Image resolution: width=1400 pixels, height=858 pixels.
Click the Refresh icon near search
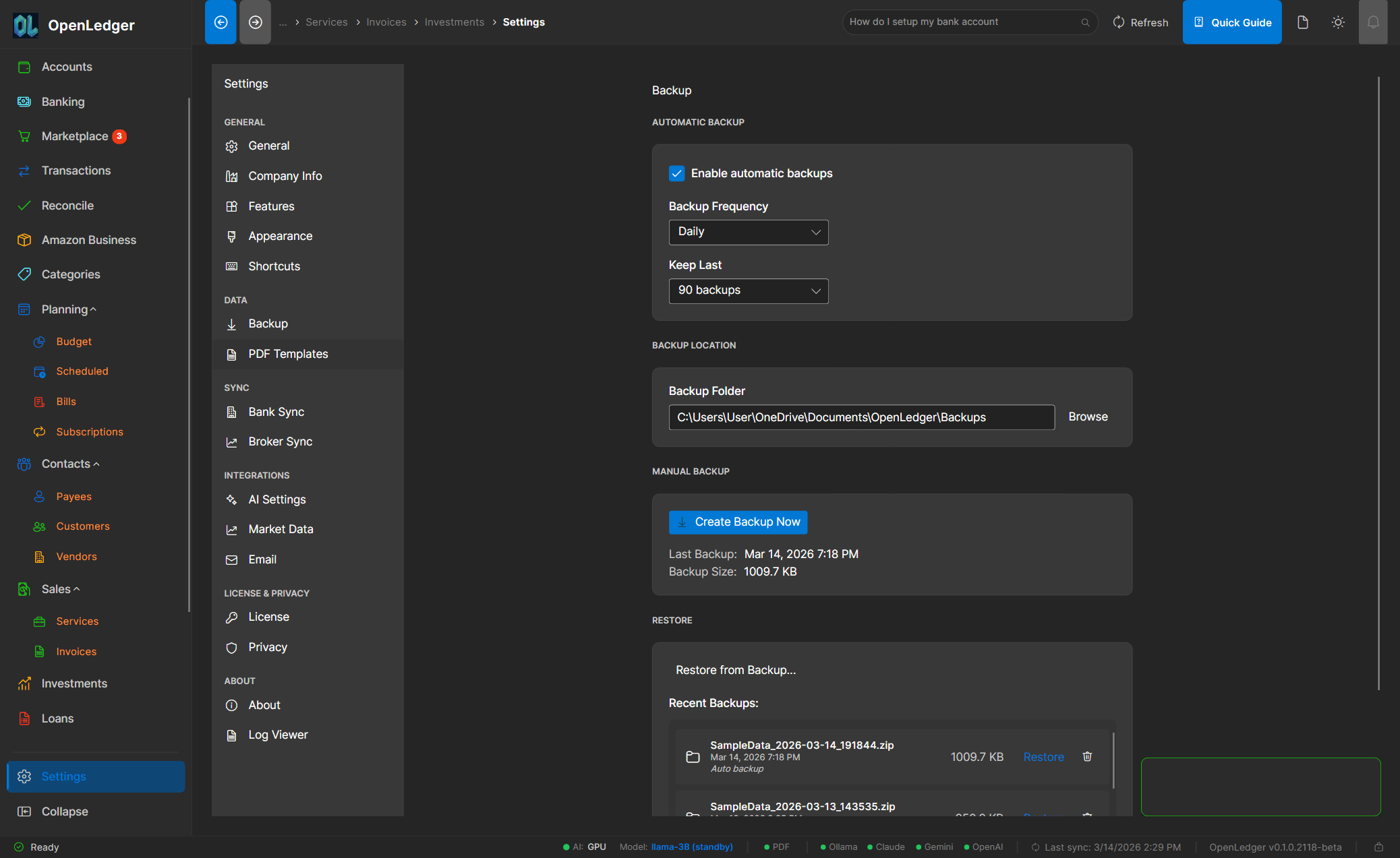coord(1118,22)
